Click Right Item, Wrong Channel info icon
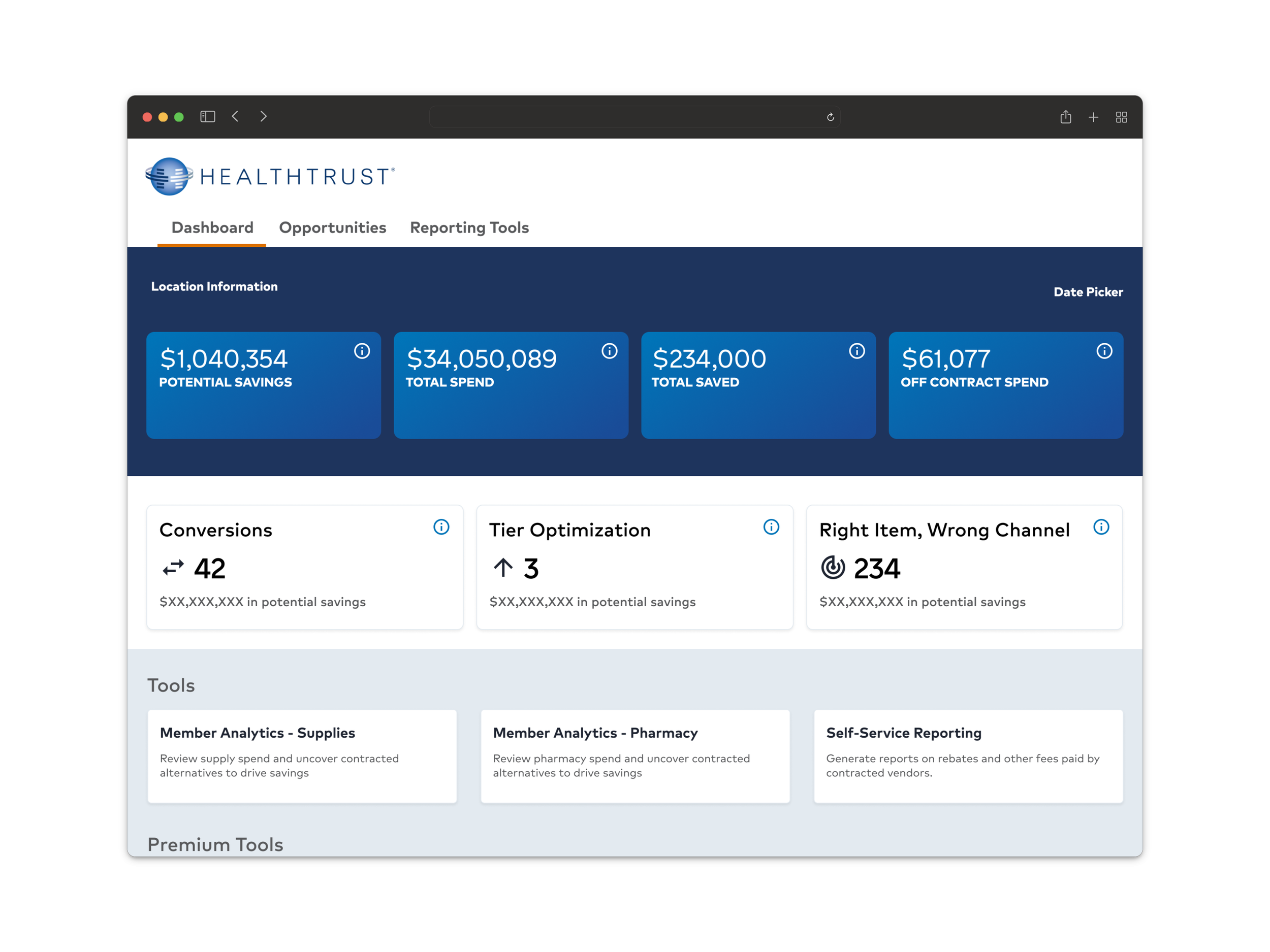The width and height of the screenshot is (1270, 952). [x=1101, y=527]
